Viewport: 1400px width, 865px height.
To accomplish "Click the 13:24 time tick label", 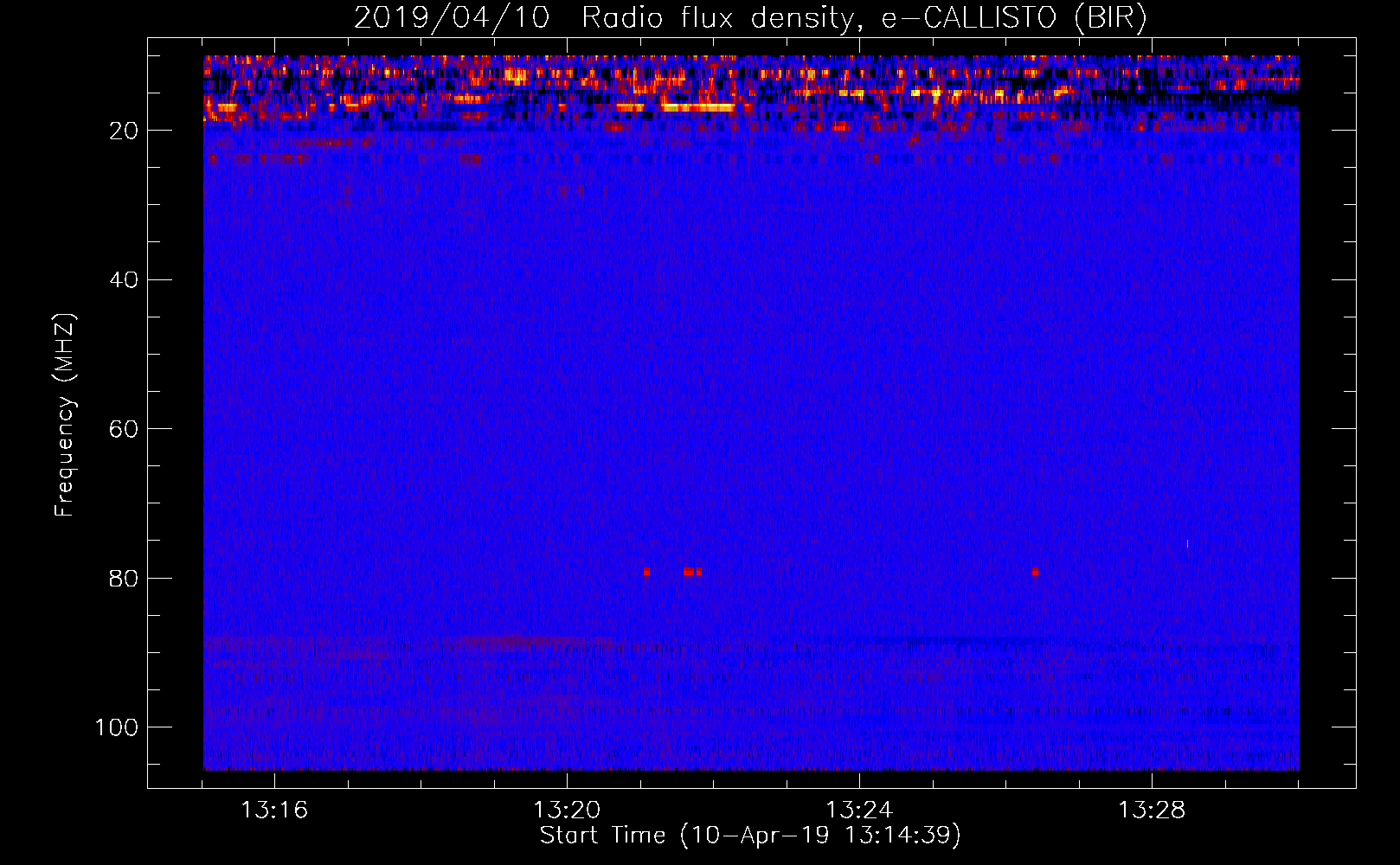I will [x=859, y=811].
